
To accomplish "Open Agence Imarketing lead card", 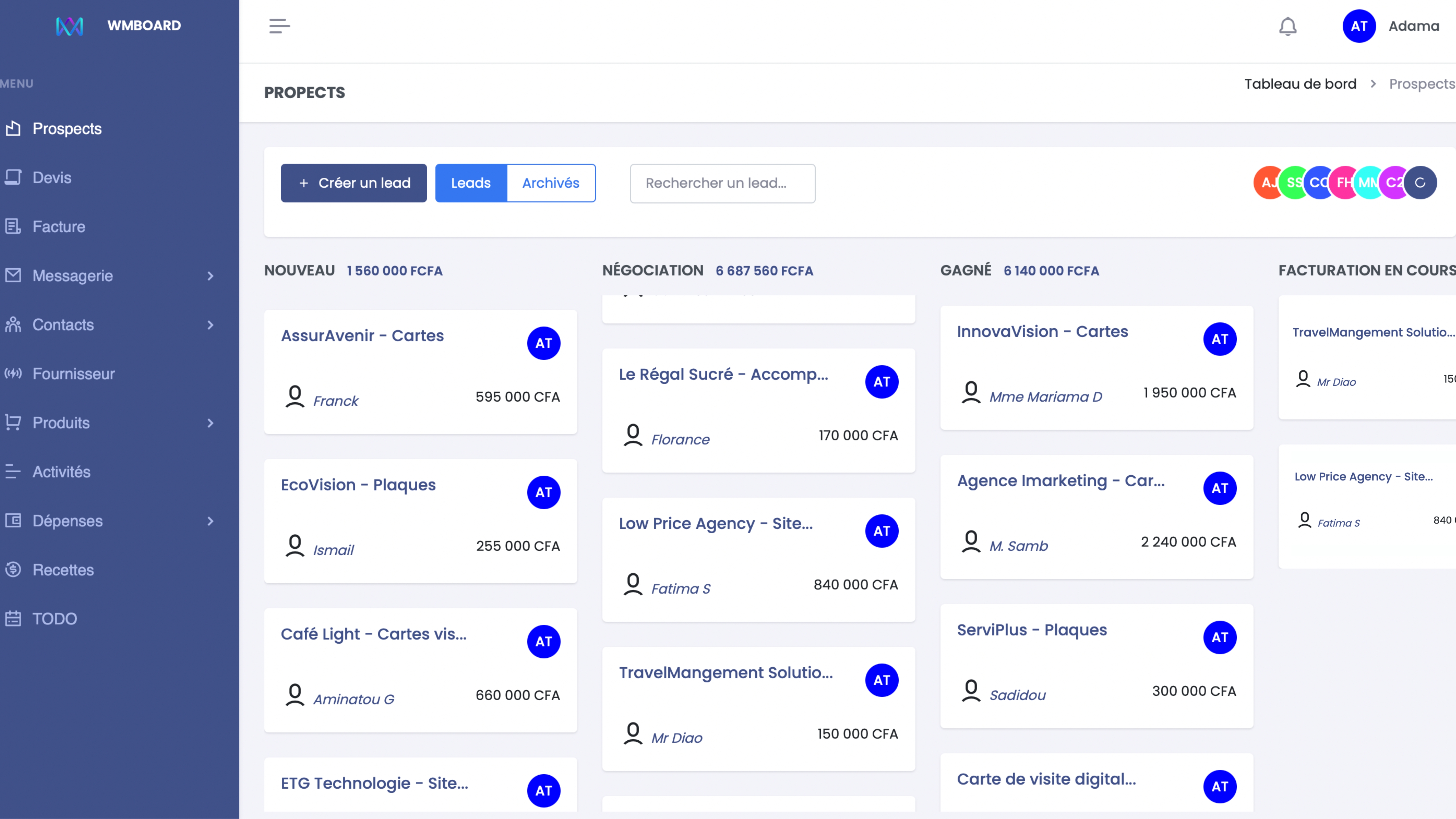I will tap(1061, 480).
